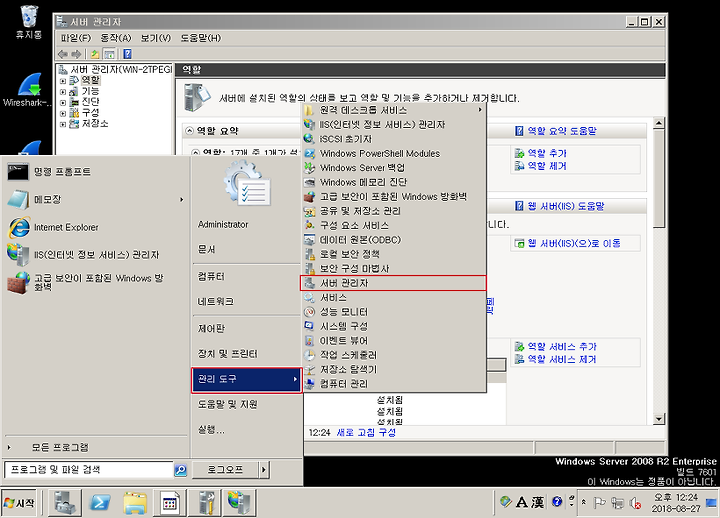Expand 역할 tree node

pos(63,81)
